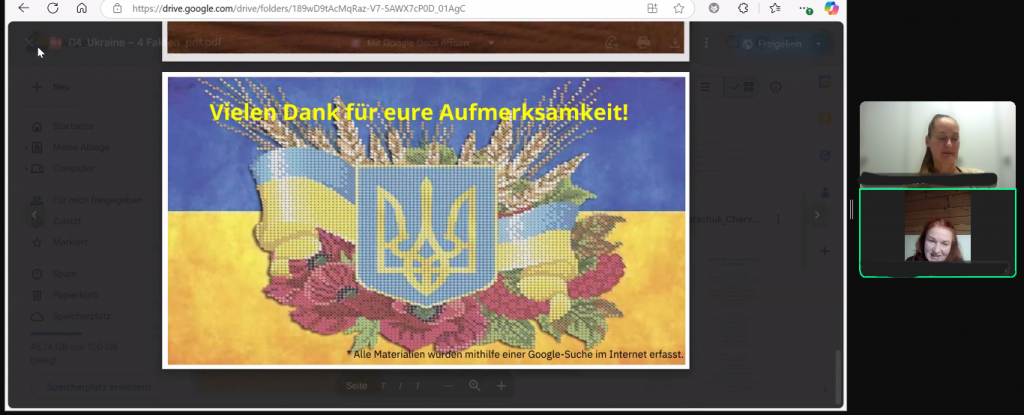The width and height of the screenshot is (1024, 415).
Task: Go to the previous file arrow
Action: (x=34, y=215)
